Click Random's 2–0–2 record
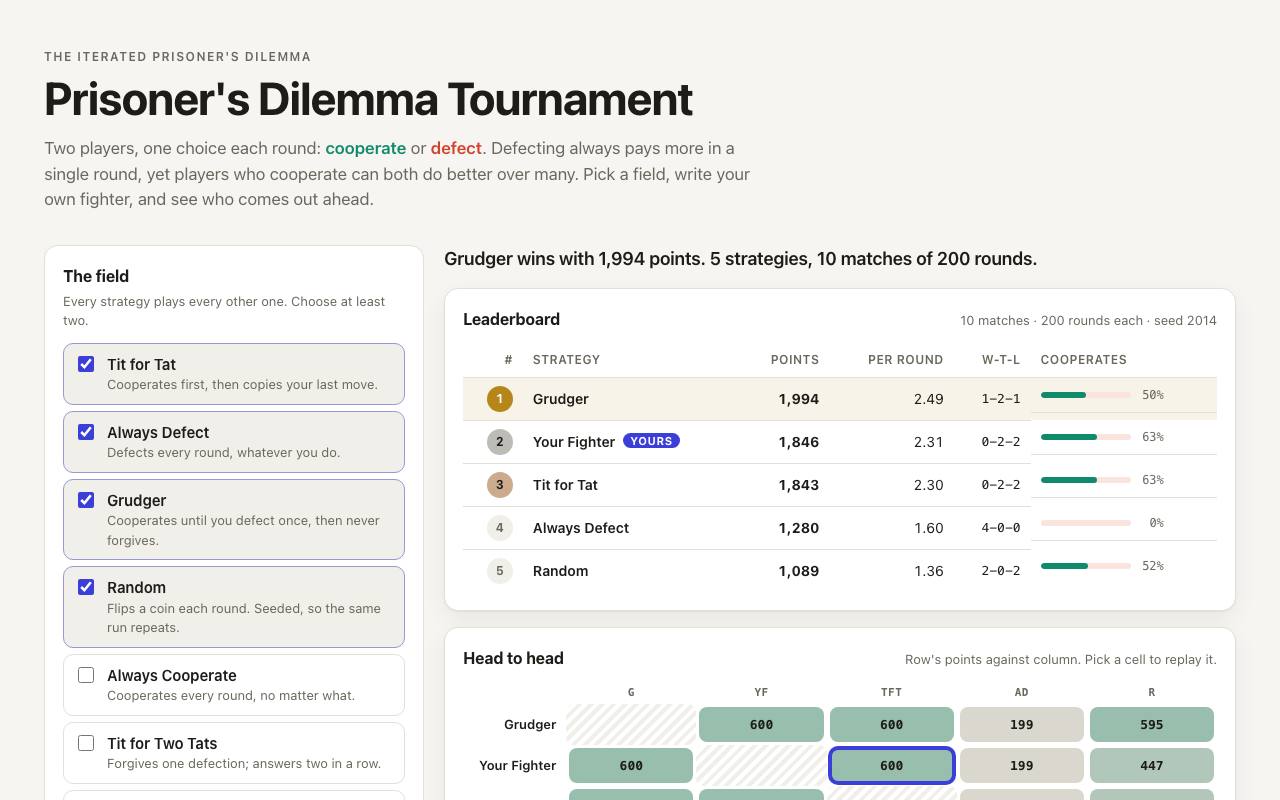The width and height of the screenshot is (1280, 800). pos(1001,571)
